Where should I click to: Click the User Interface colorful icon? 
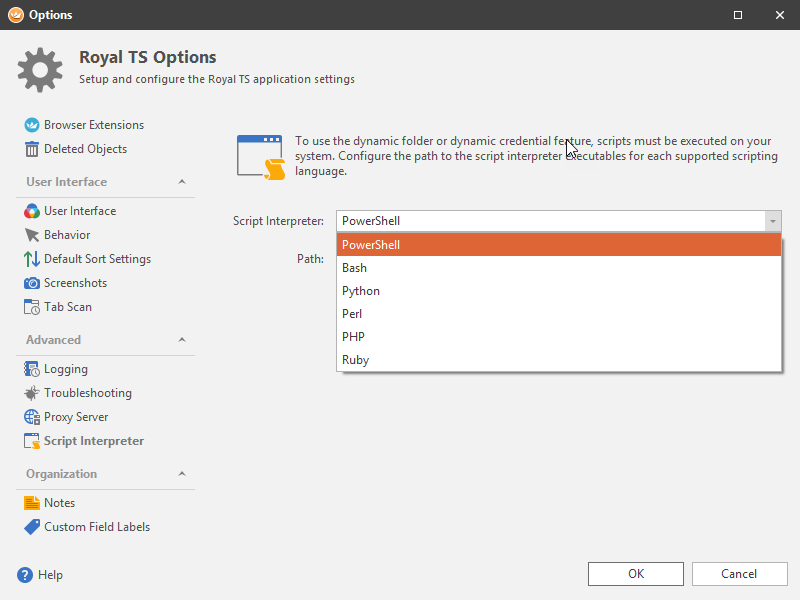[32, 211]
